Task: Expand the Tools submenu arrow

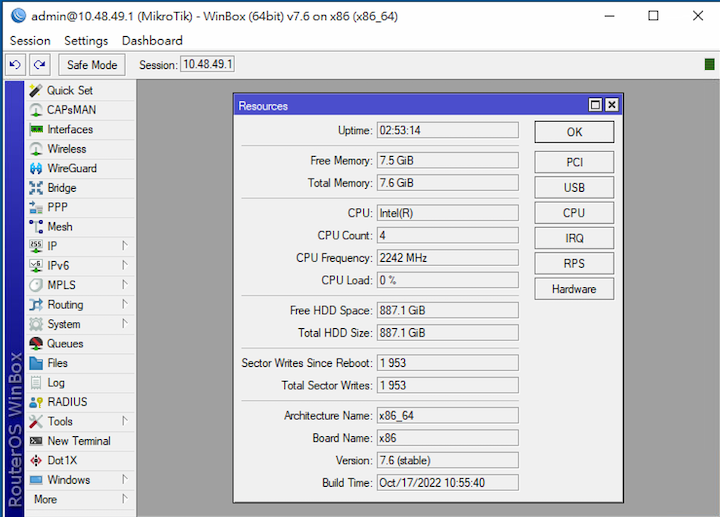Action: [125, 421]
